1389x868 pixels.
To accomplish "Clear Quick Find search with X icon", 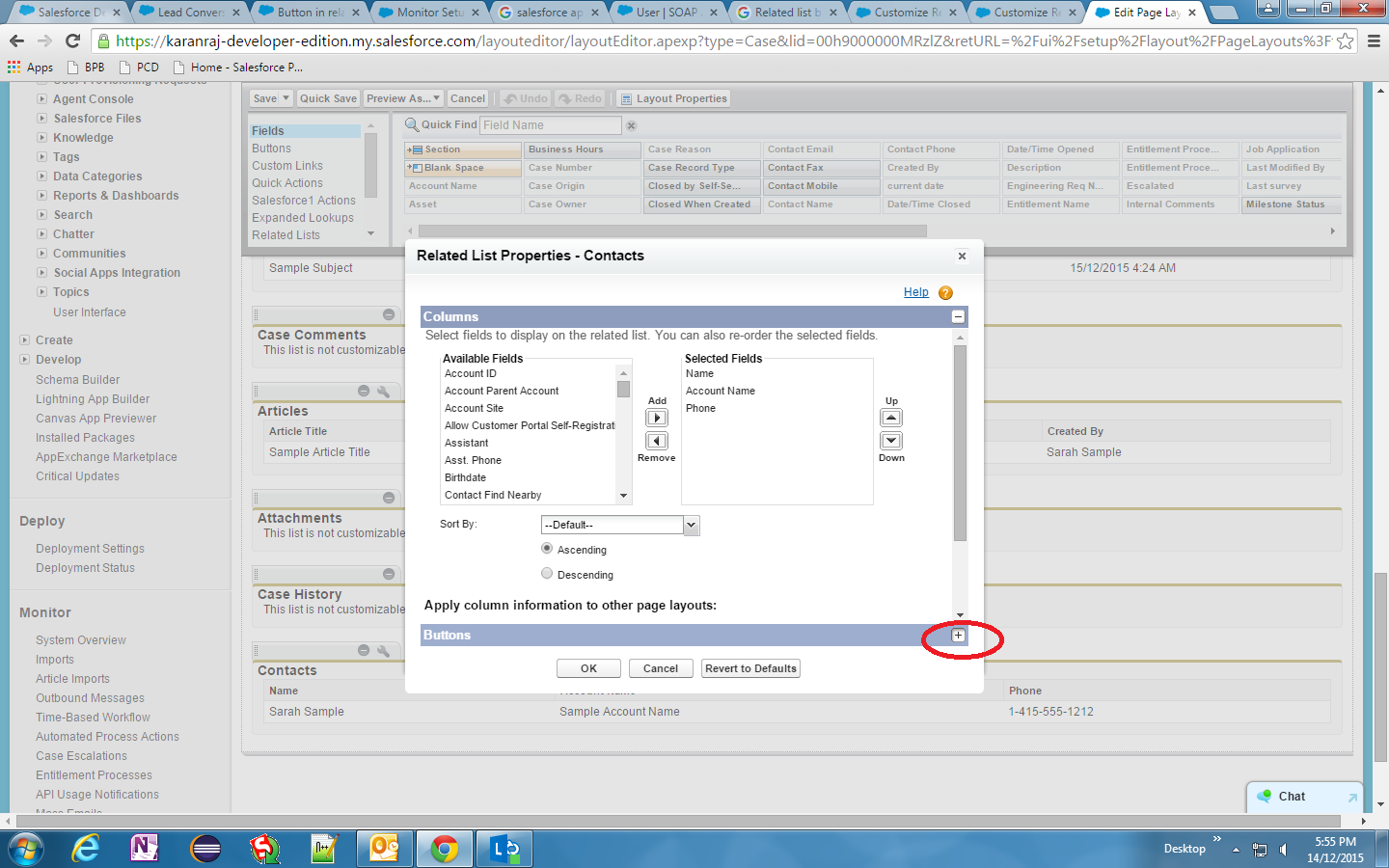I will (632, 125).
